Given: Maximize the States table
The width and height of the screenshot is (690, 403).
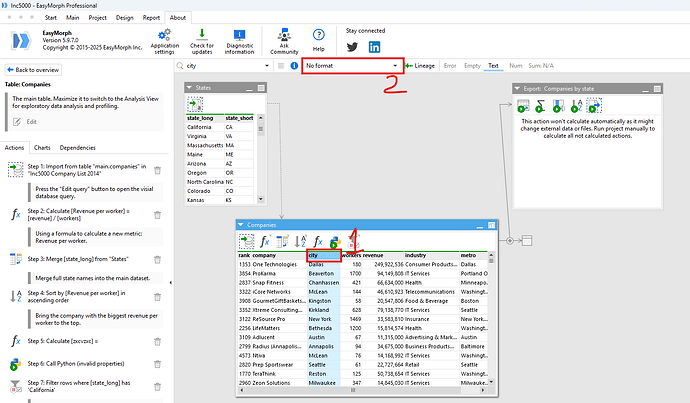Looking at the screenshot, I should (261, 88).
